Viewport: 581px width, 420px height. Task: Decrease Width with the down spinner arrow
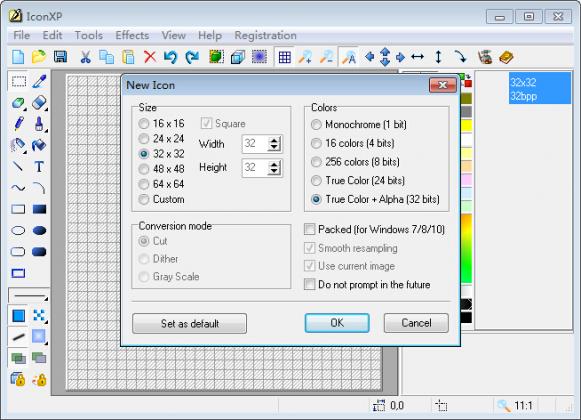coord(274,147)
